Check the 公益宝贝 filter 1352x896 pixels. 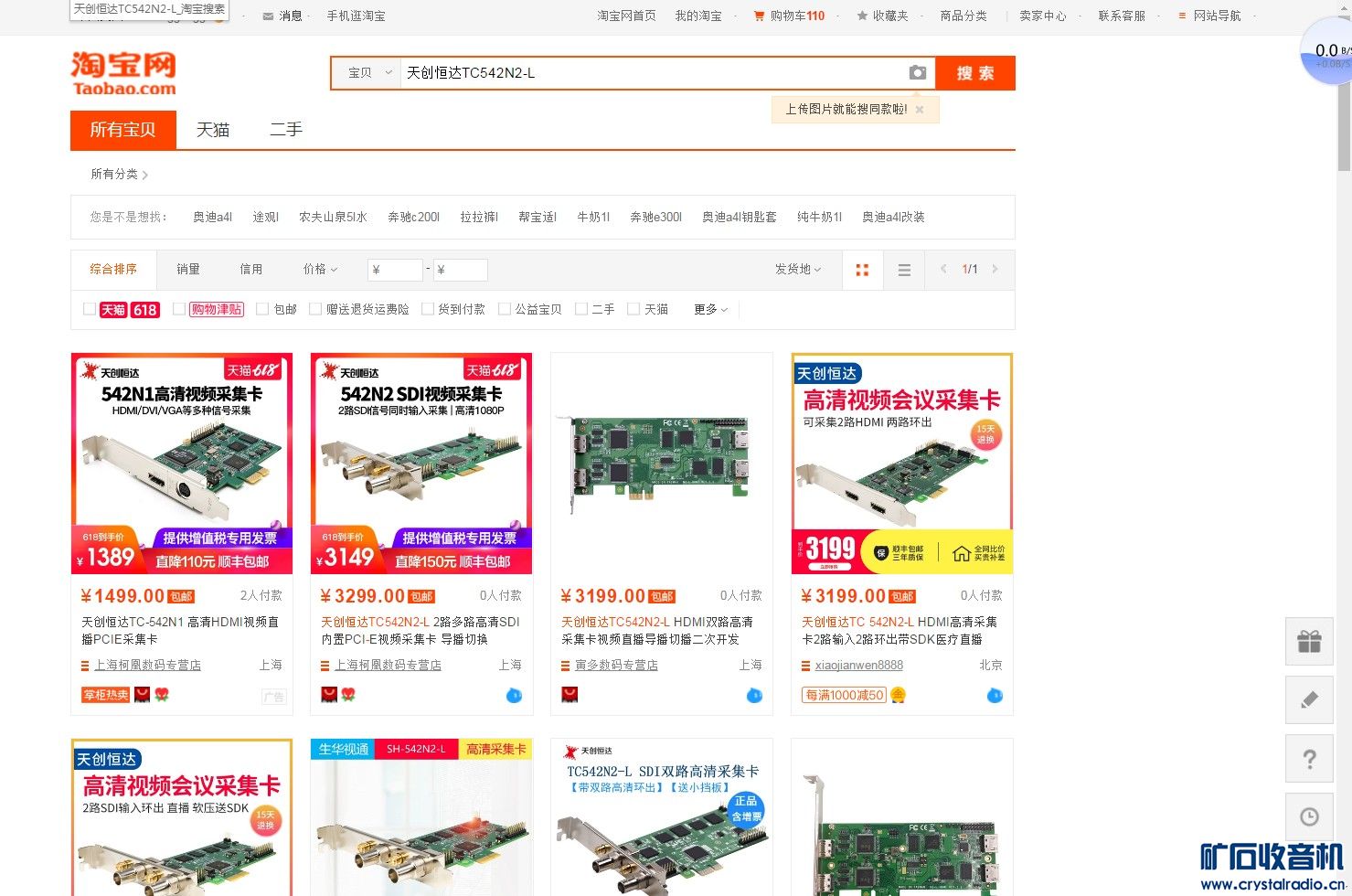pos(504,309)
